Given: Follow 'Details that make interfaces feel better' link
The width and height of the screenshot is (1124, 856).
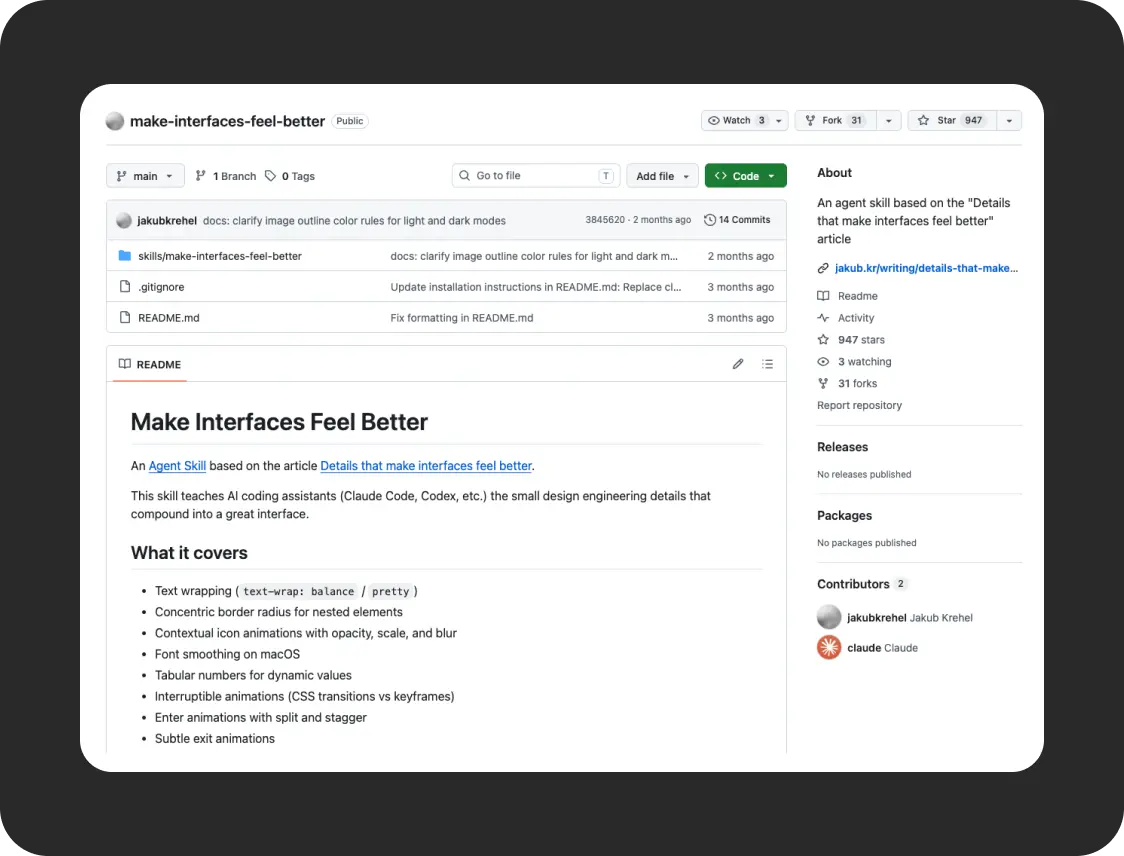Looking at the screenshot, I should click(x=426, y=465).
